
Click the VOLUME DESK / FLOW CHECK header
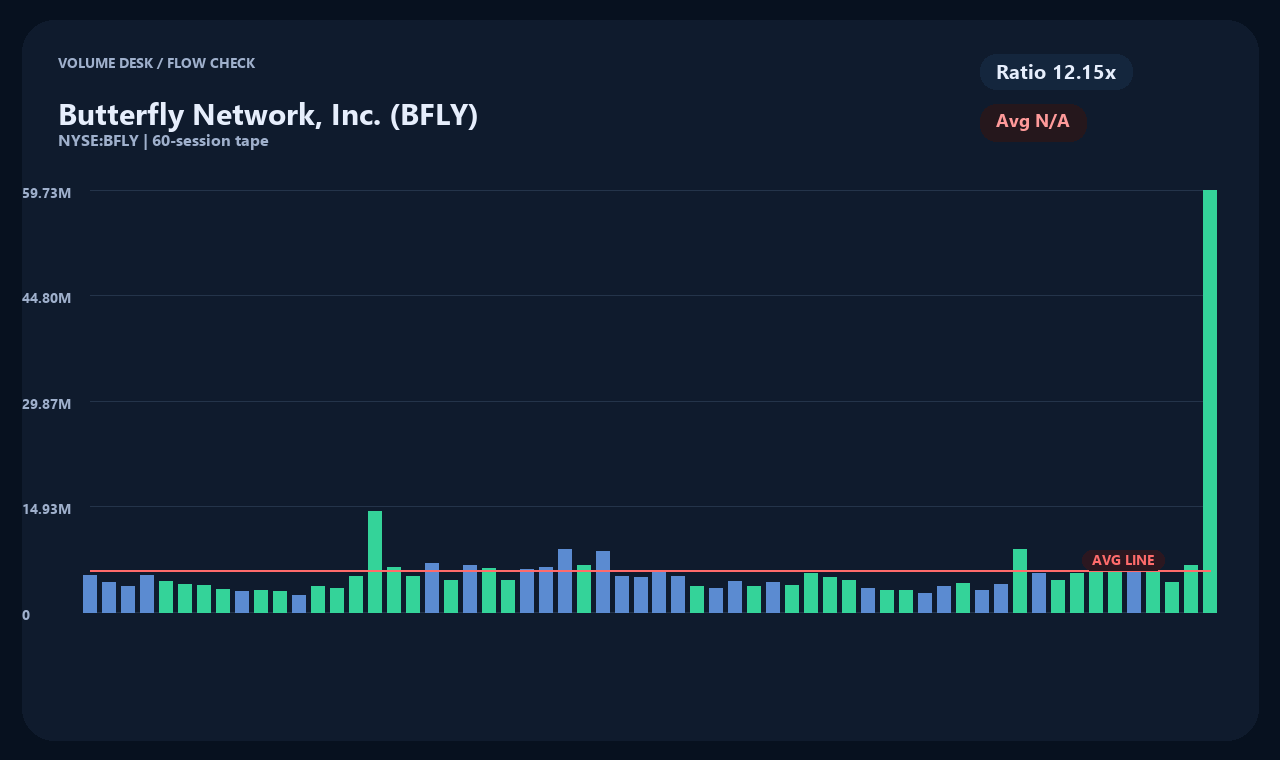point(156,63)
